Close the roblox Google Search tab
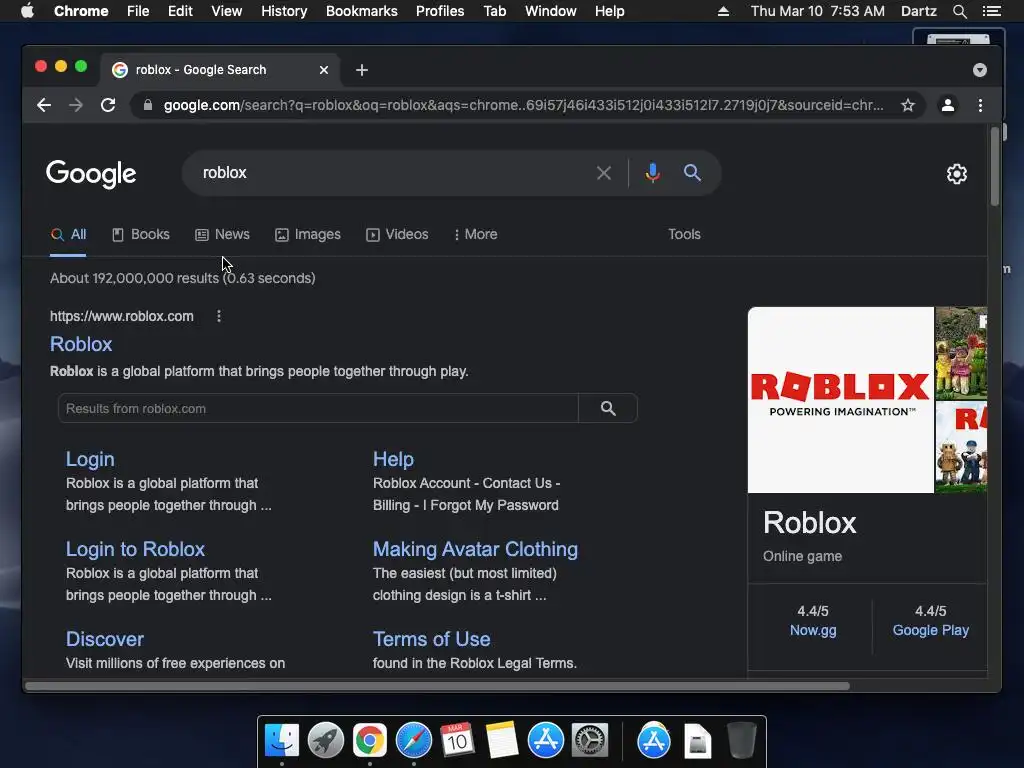1024x768 pixels. coord(324,70)
